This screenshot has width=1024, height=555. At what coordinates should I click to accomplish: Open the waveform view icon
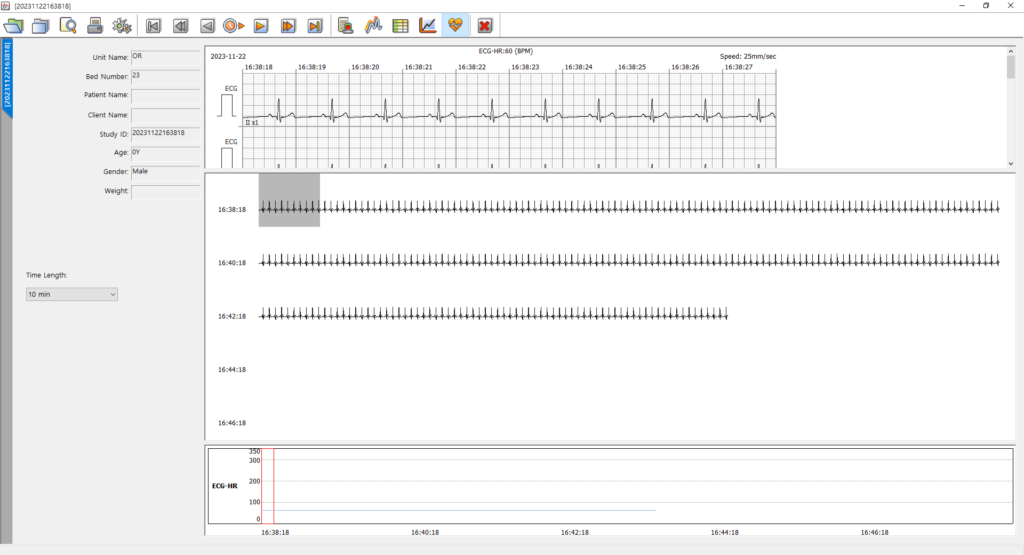point(374,26)
